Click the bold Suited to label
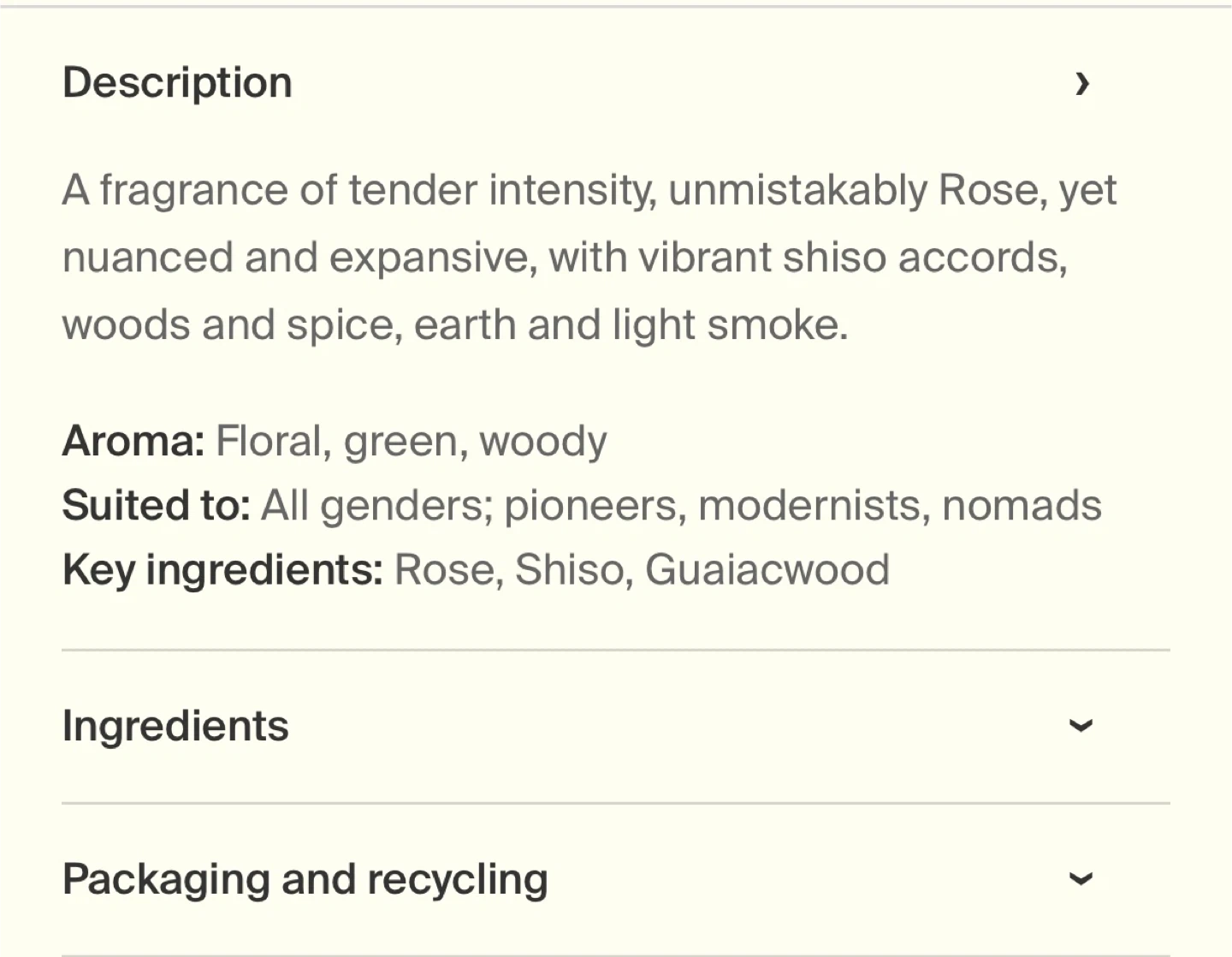 [x=157, y=505]
